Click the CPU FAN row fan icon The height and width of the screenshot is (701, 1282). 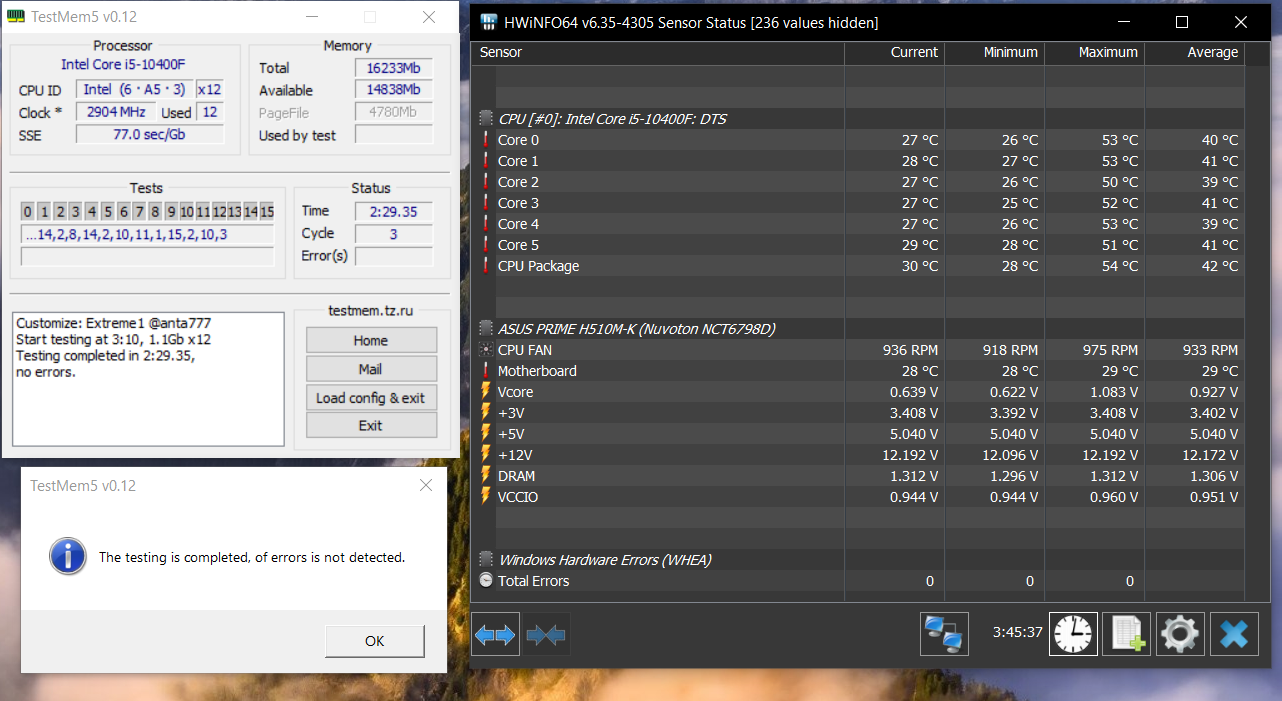point(486,350)
